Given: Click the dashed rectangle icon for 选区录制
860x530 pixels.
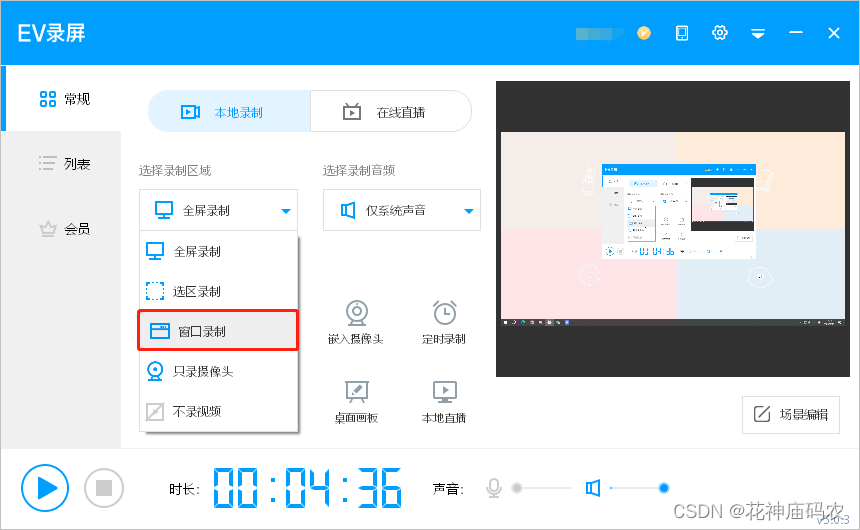Looking at the screenshot, I should [155, 291].
